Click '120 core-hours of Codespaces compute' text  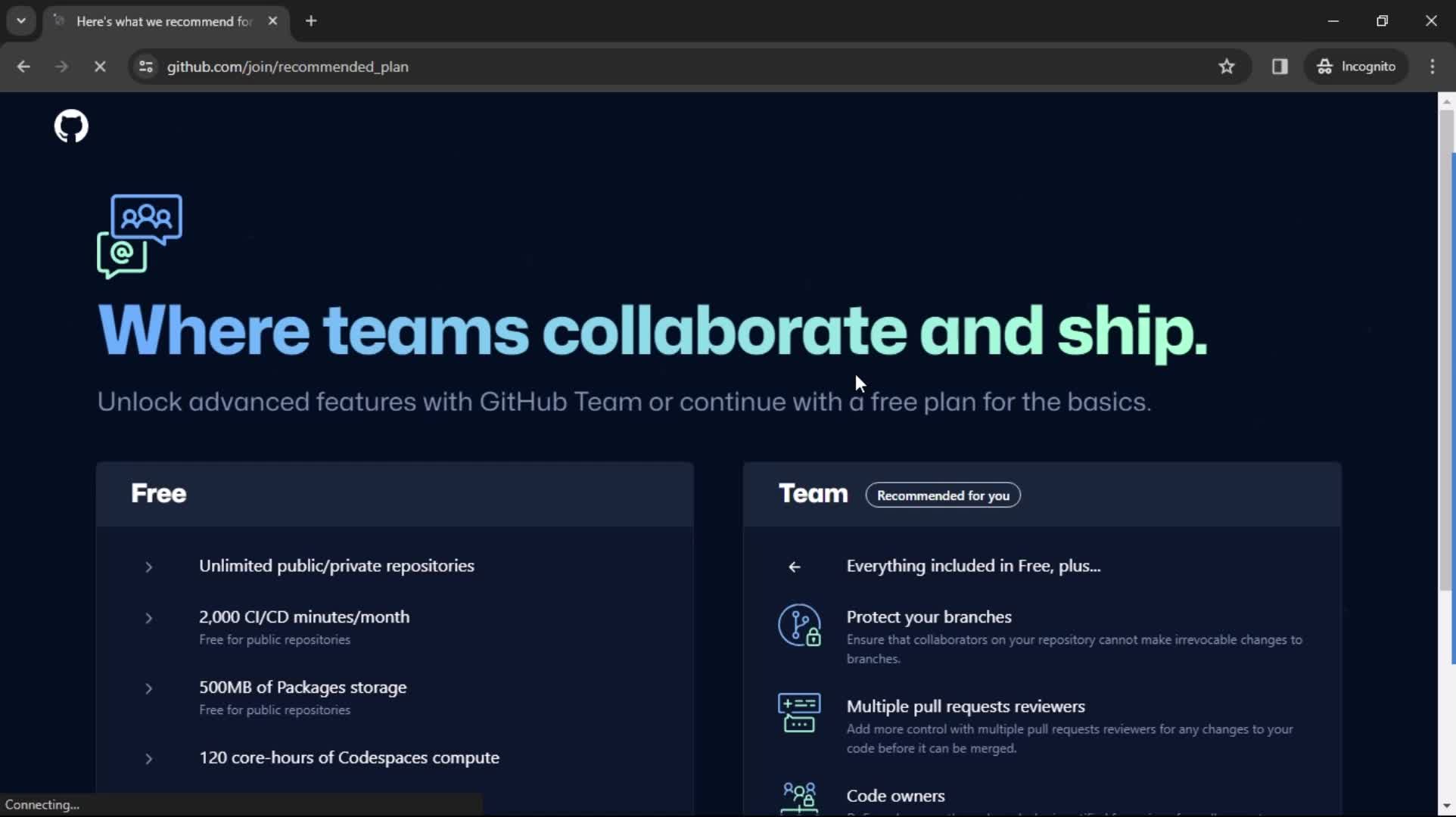(349, 757)
